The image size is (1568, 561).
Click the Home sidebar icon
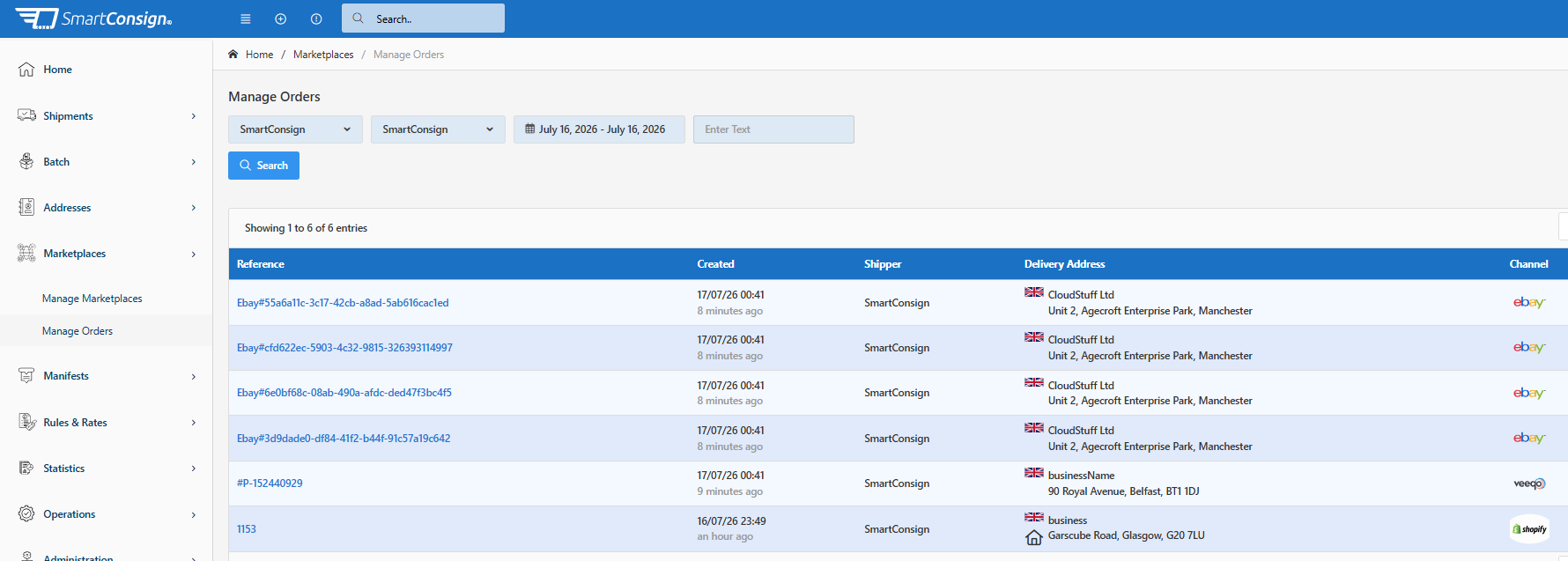[26, 70]
